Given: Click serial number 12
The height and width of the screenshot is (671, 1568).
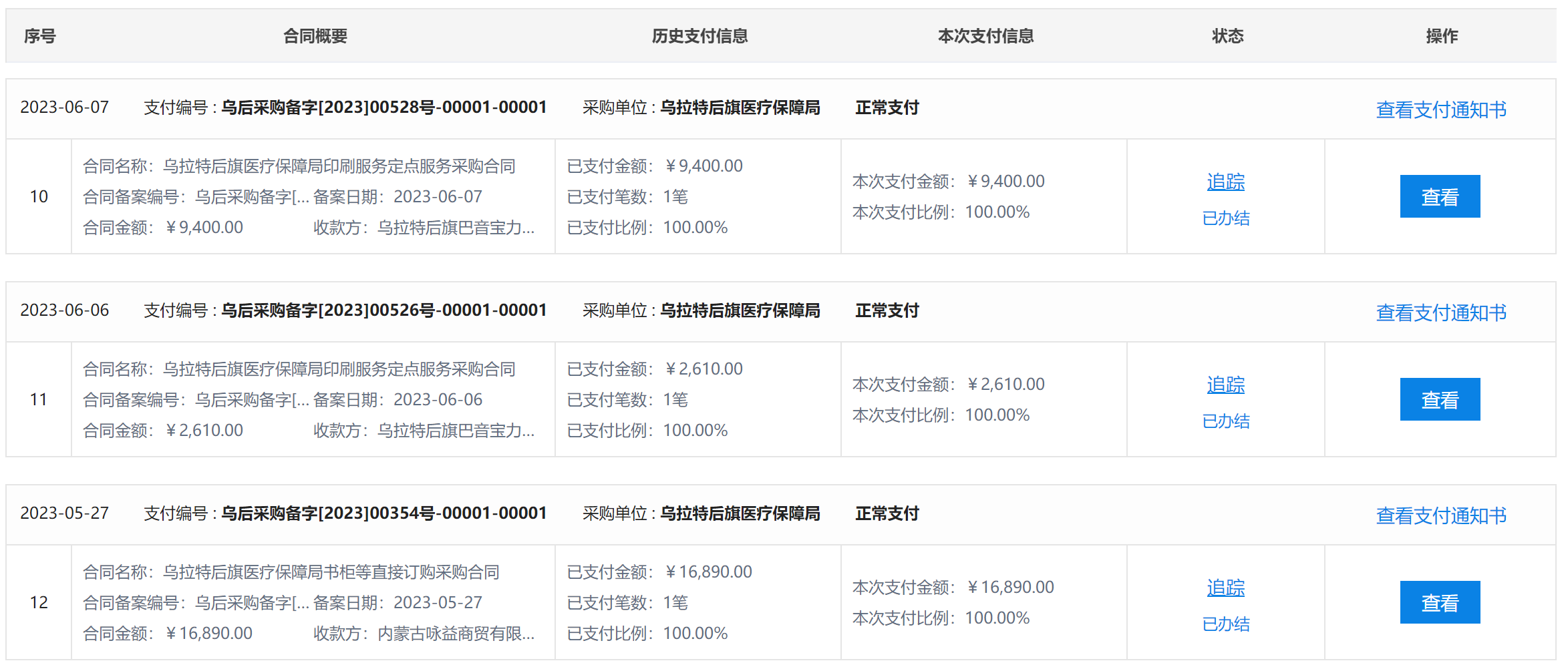Looking at the screenshot, I should tap(39, 602).
